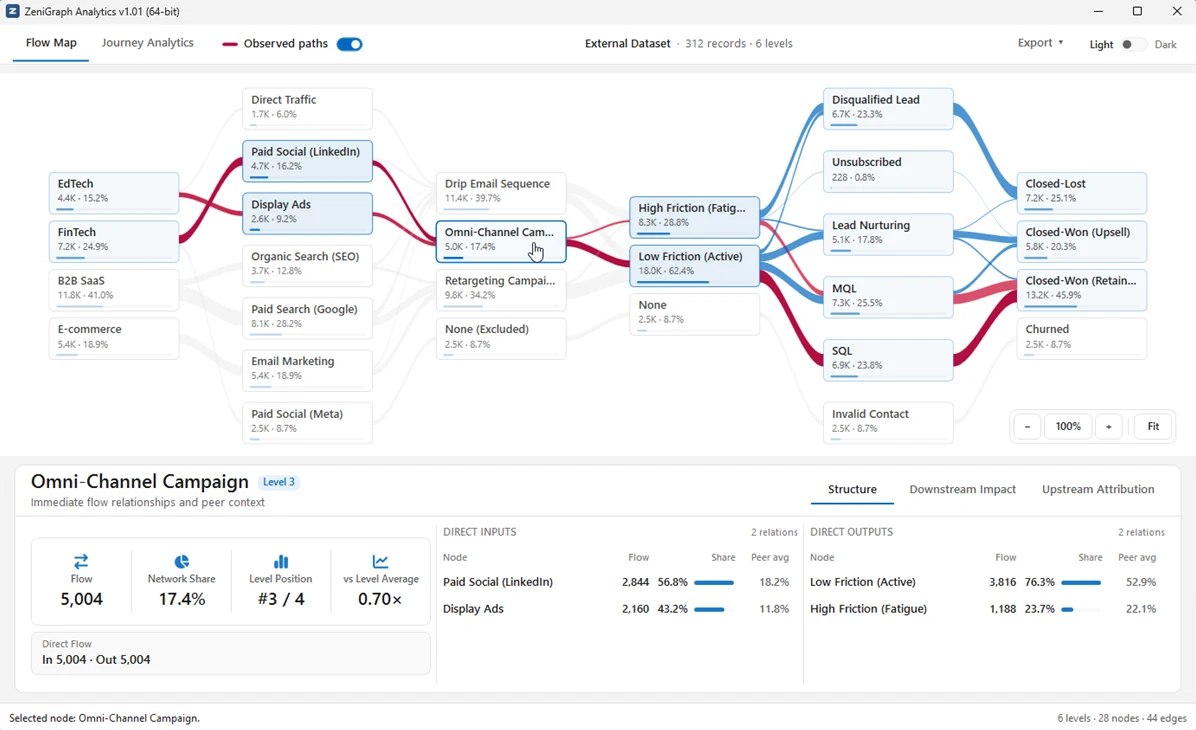This screenshot has width=1196, height=730.
Task: Select the Paid Social (LinkedIn) node
Action: coord(307,160)
